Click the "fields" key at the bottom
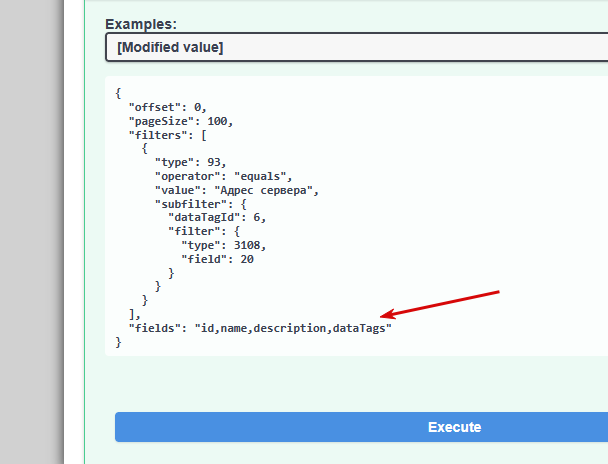This screenshot has height=464, width=608. (155, 328)
